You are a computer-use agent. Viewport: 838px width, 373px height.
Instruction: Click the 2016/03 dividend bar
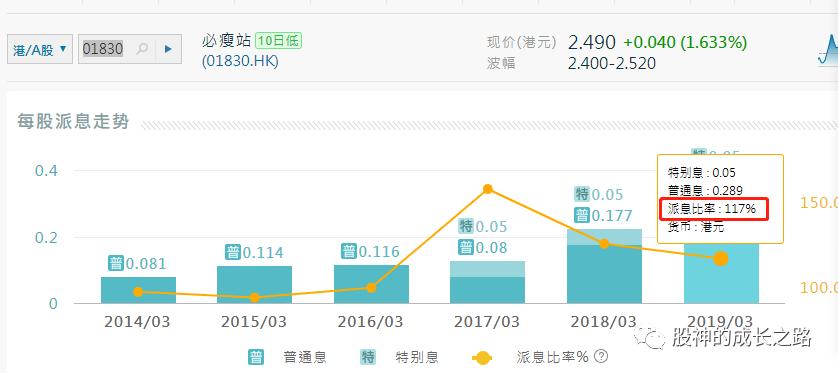click(x=371, y=284)
